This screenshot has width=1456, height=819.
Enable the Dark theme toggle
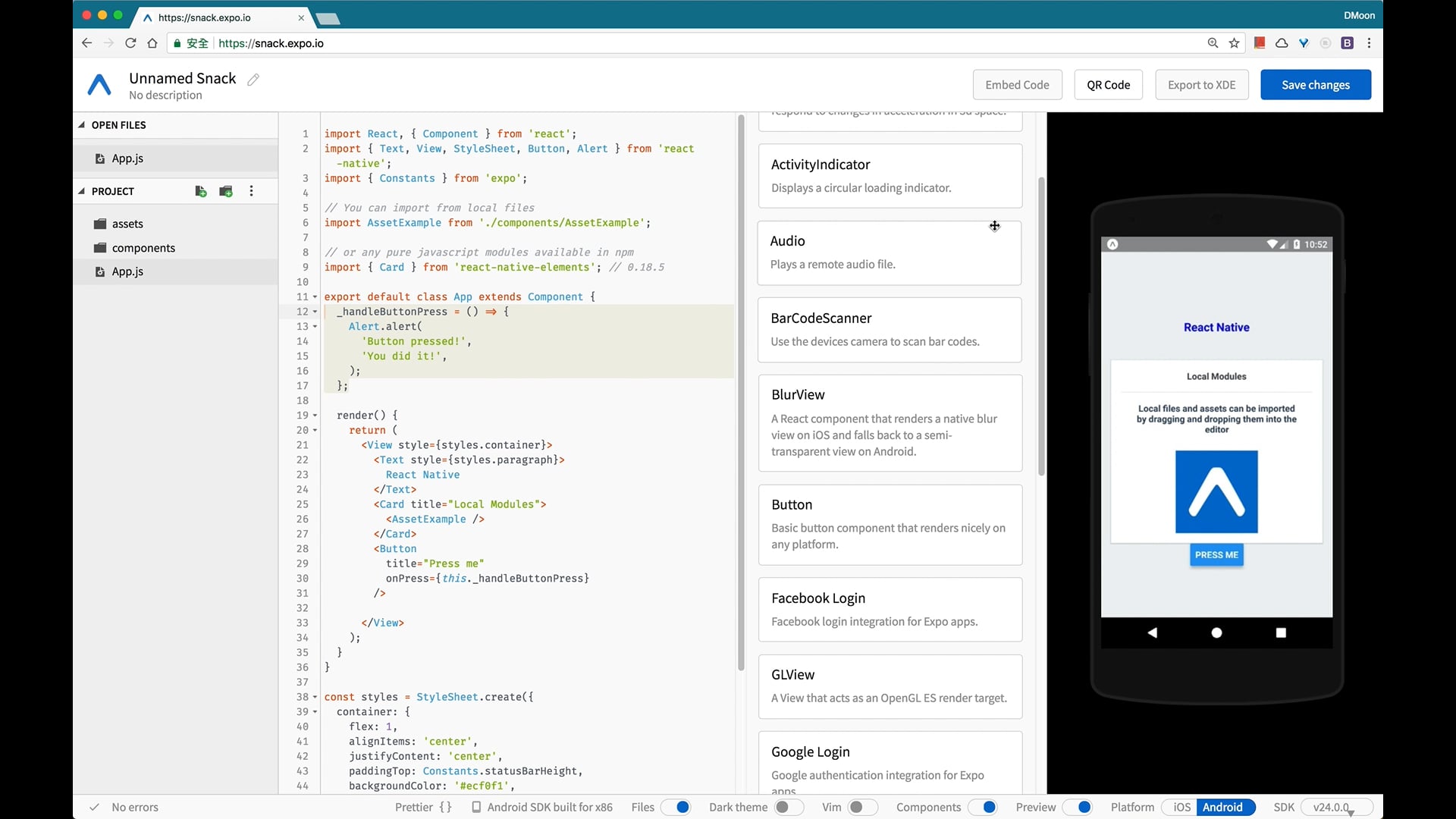pos(789,807)
